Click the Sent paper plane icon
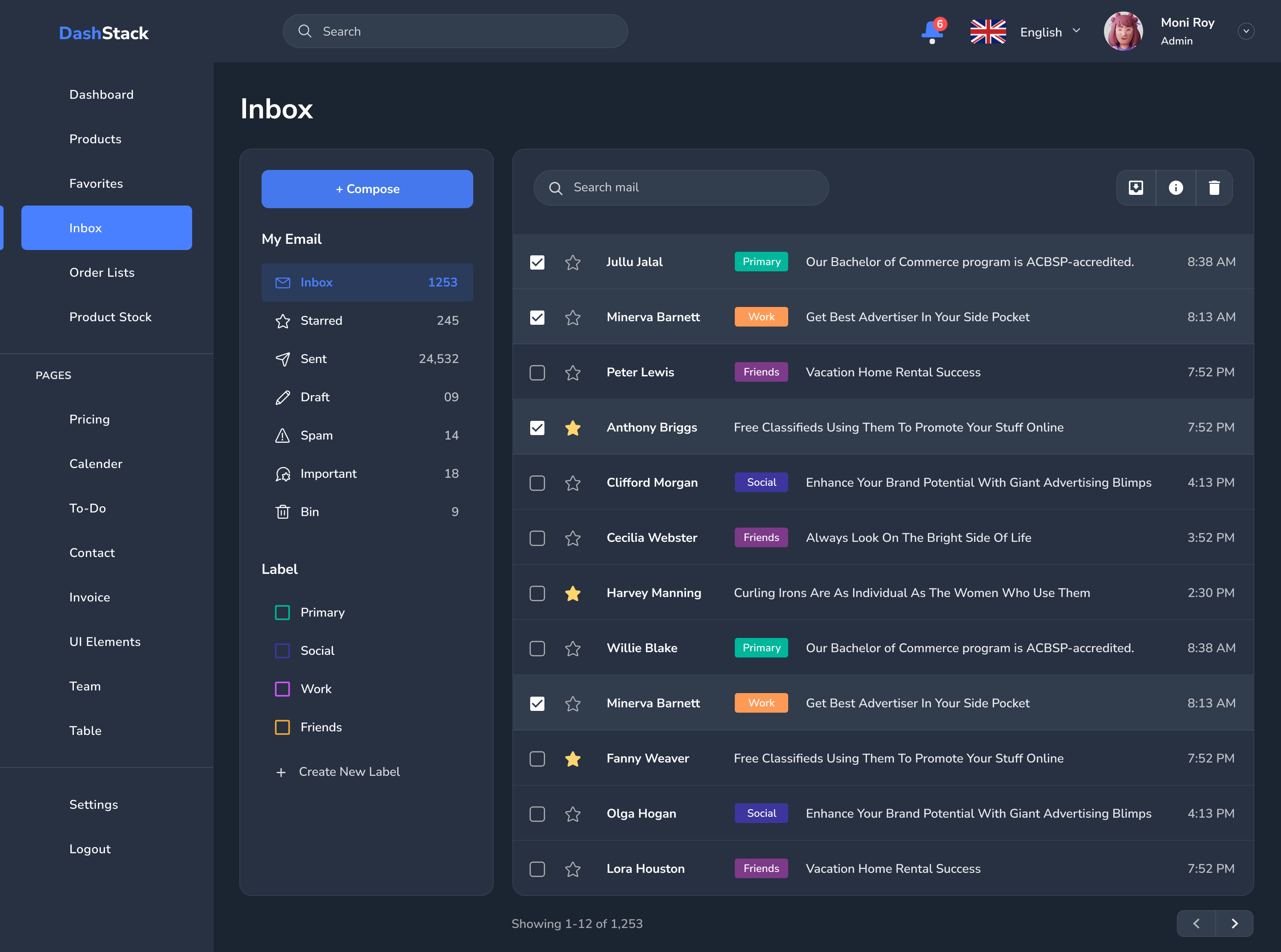 [x=282, y=359]
